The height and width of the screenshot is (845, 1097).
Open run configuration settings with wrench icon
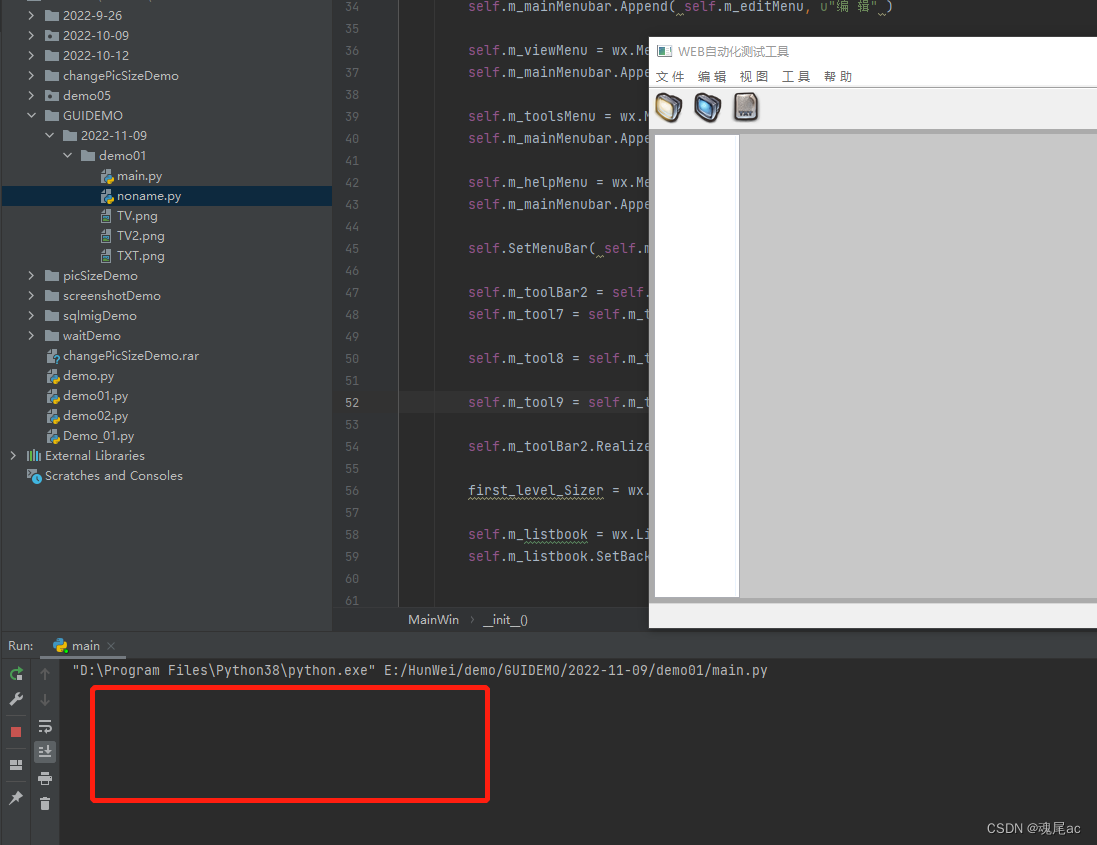[16, 699]
